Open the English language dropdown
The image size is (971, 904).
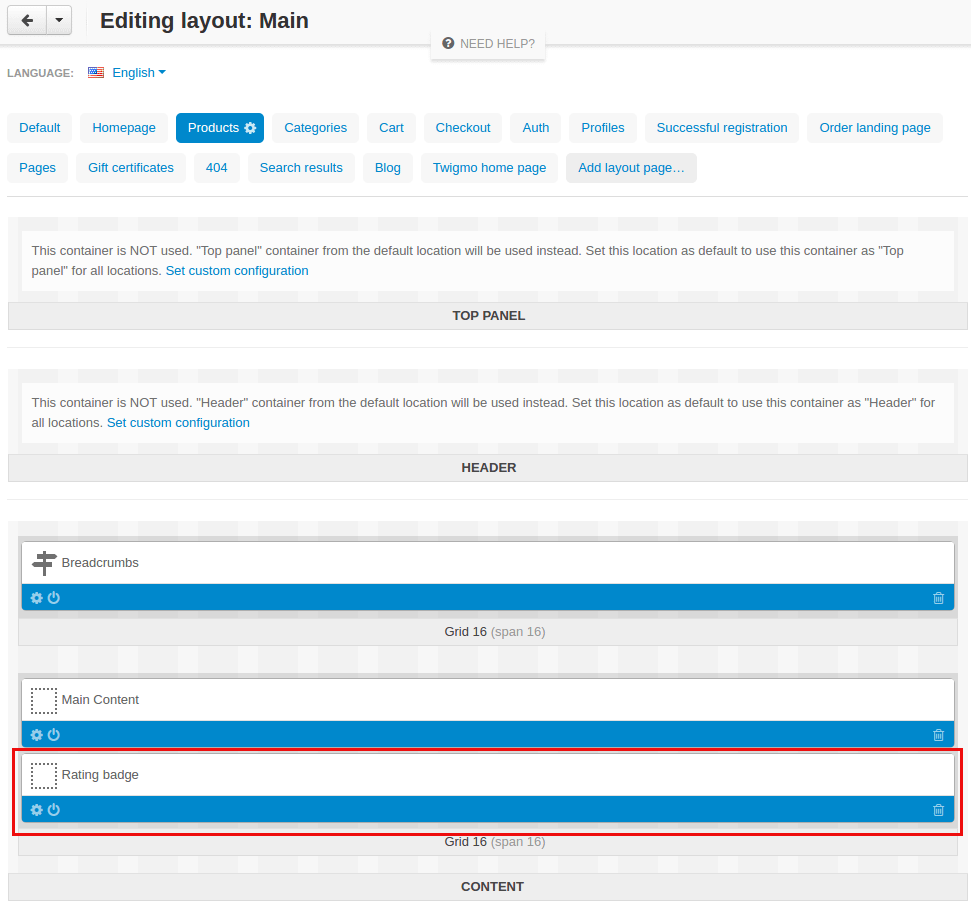(127, 72)
